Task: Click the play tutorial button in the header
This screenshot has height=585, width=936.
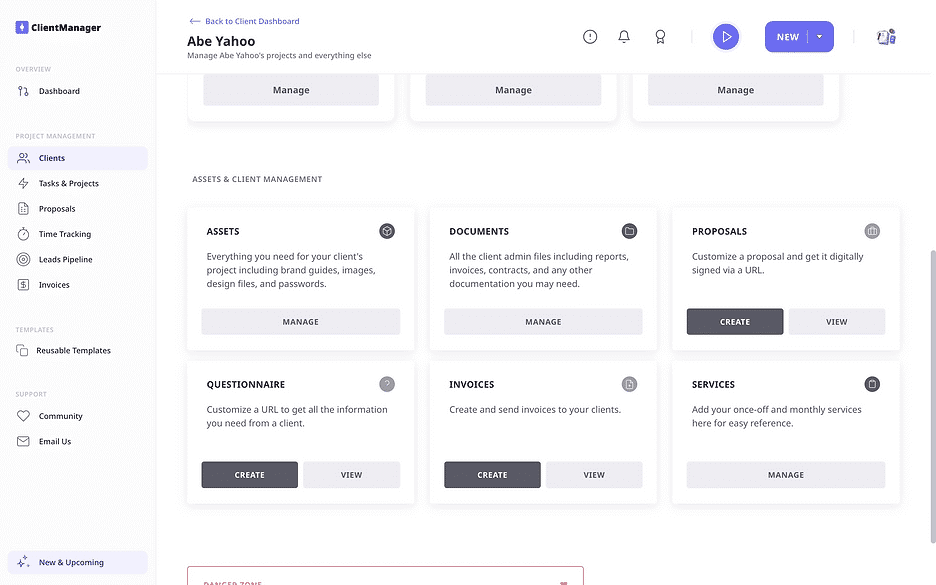Action: (725, 36)
